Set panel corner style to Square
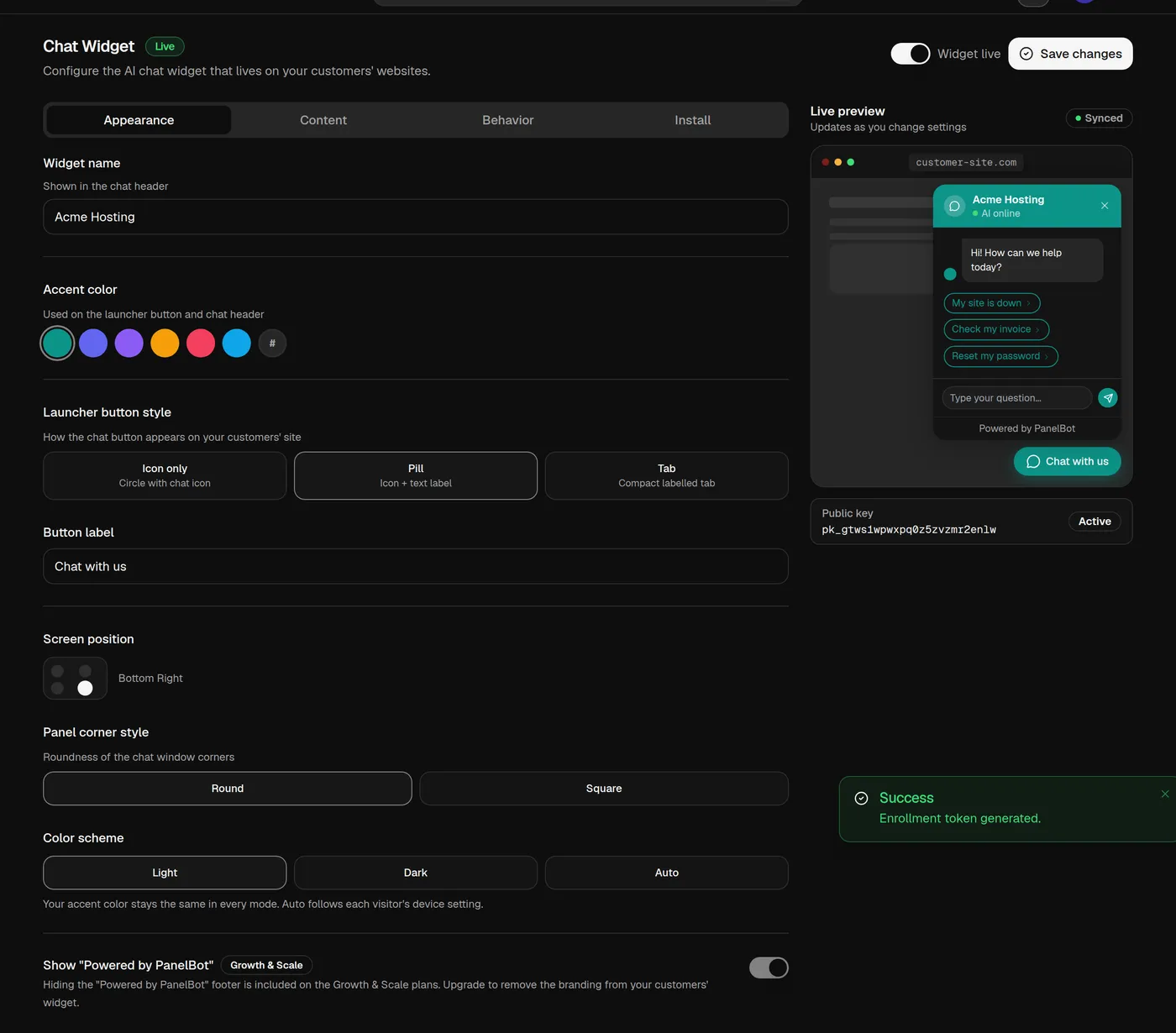The width and height of the screenshot is (1176, 1033). (x=604, y=789)
